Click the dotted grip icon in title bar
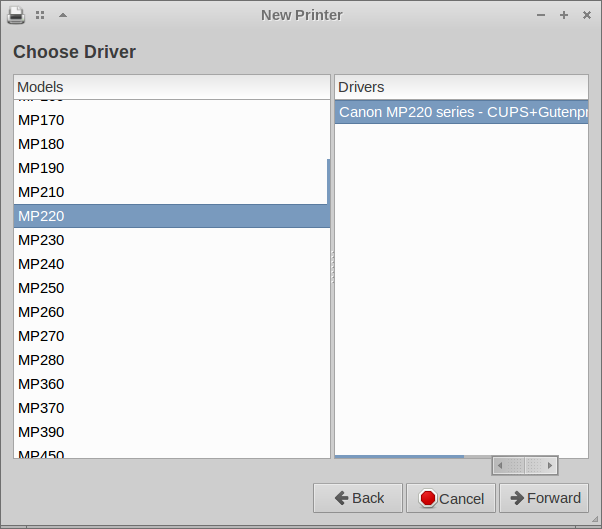Image resolution: width=602 pixels, height=529 pixels. pos(40,15)
